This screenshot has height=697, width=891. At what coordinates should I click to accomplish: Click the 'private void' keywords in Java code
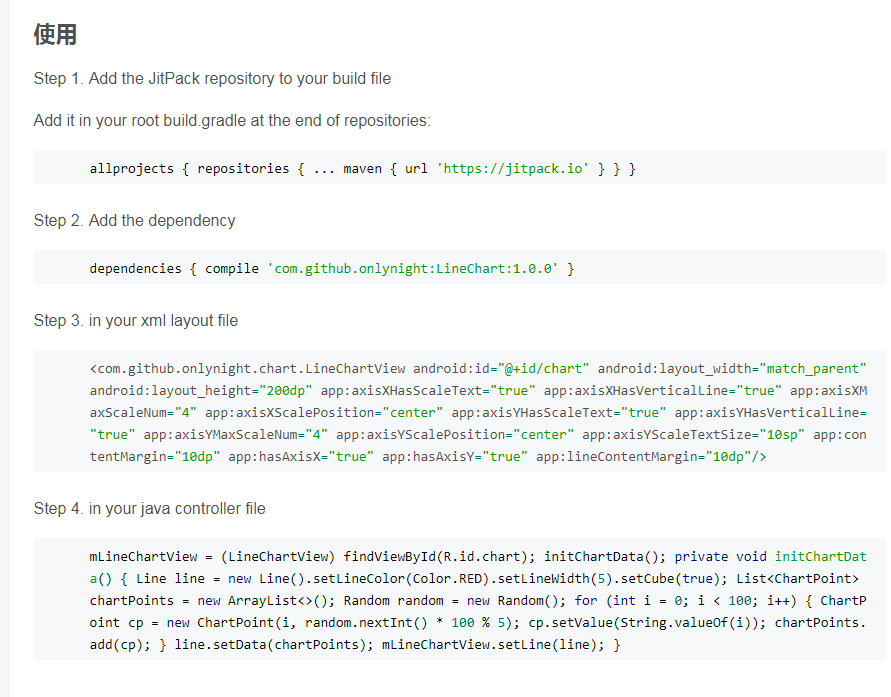pos(721,557)
